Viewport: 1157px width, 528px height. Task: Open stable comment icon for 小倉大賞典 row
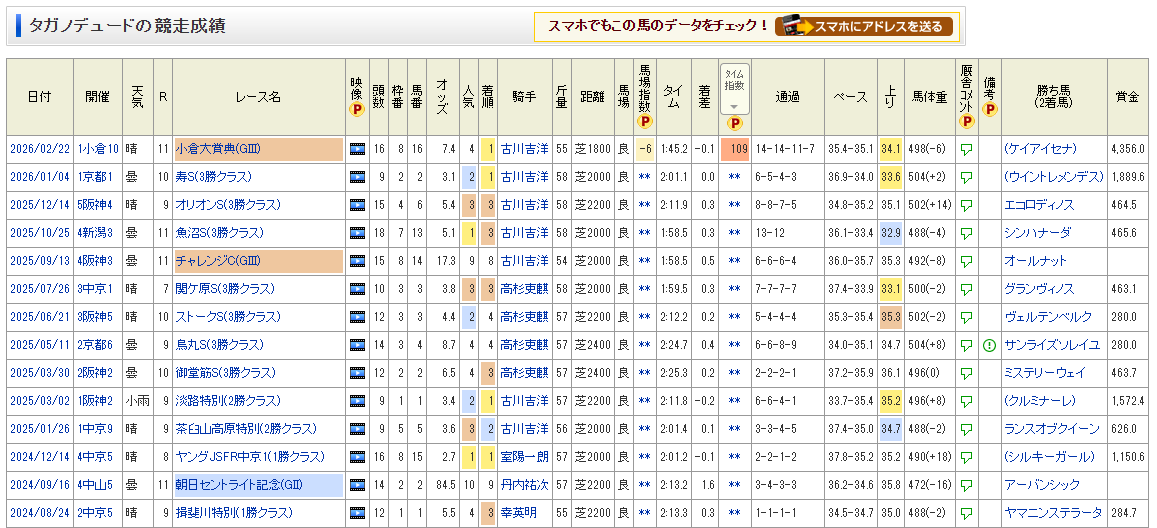[x=966, y=149]
